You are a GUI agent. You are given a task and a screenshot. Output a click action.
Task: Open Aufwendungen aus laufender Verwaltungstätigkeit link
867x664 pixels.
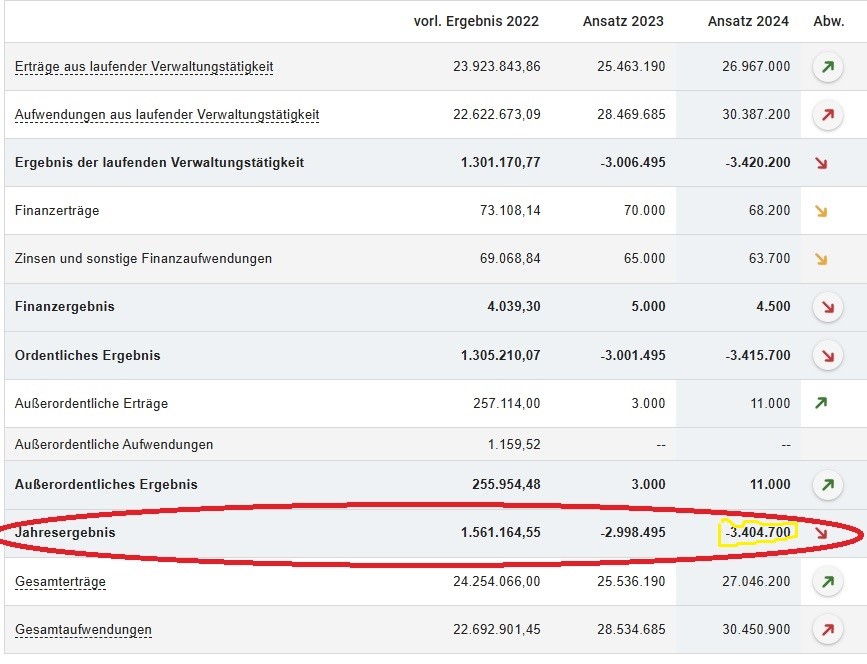tap(167, 115)
